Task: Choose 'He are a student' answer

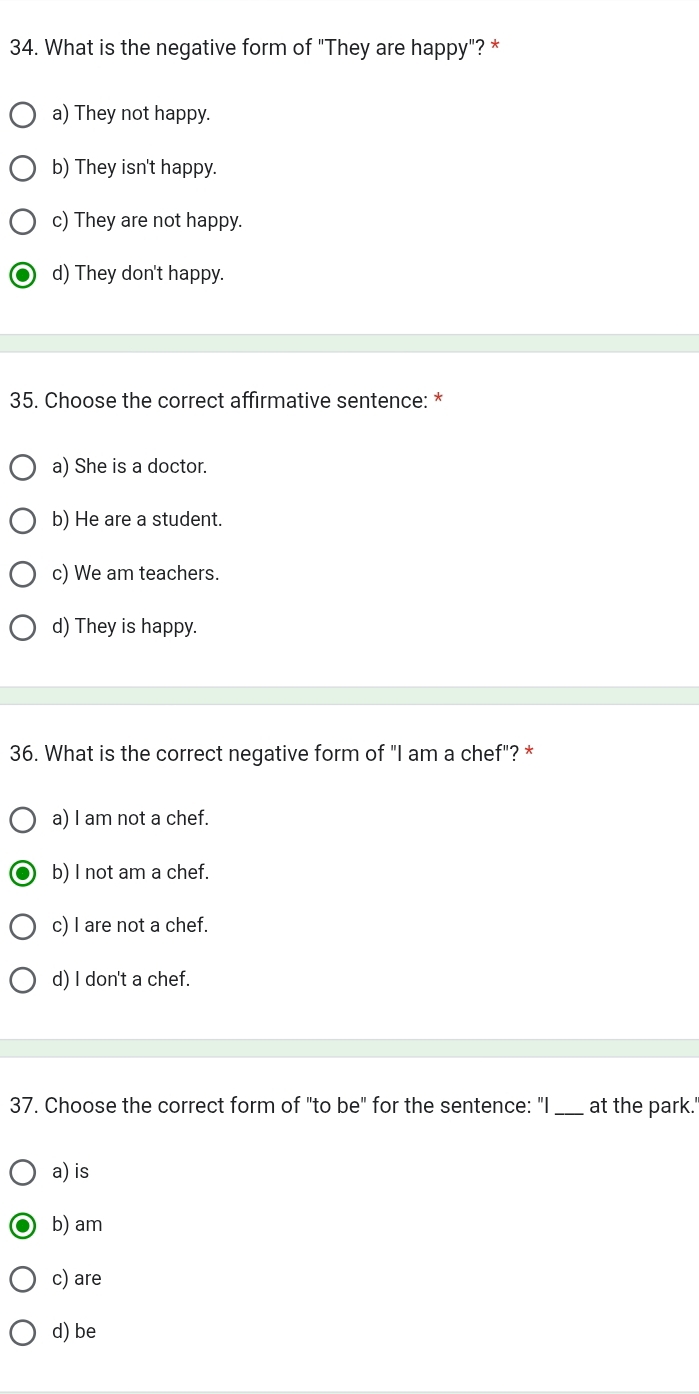Action: click(x=23, y=520)
